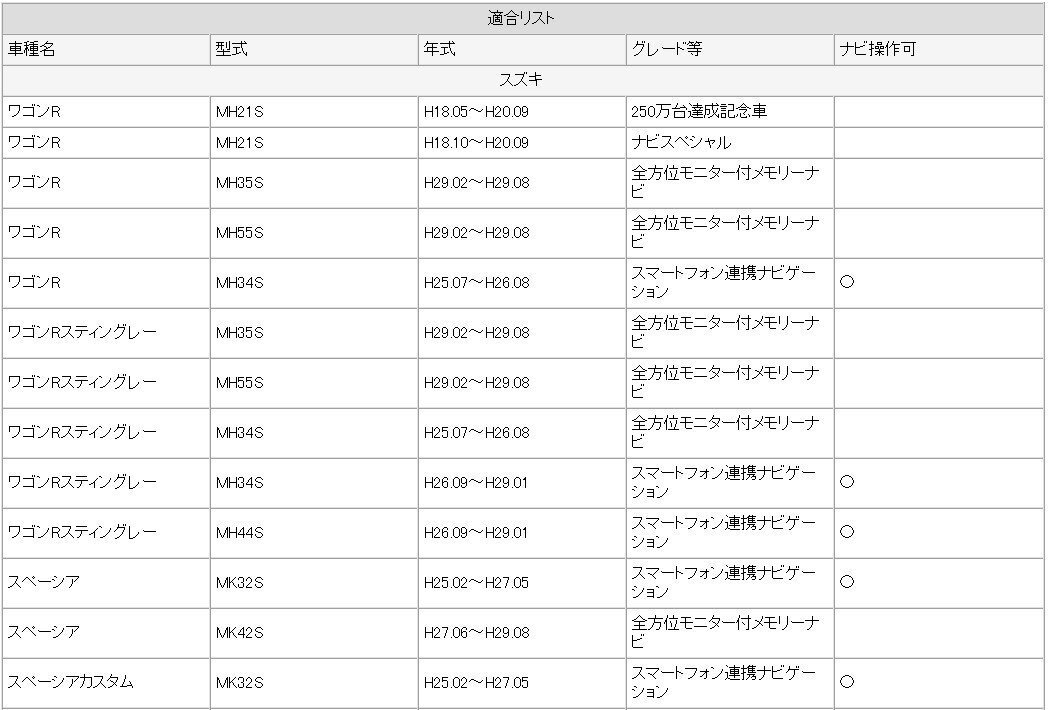
Task: Click H25.02〜H27.05 in the スペーシアカスタム row
Action: pyautogui.click(x=476, y=683)
